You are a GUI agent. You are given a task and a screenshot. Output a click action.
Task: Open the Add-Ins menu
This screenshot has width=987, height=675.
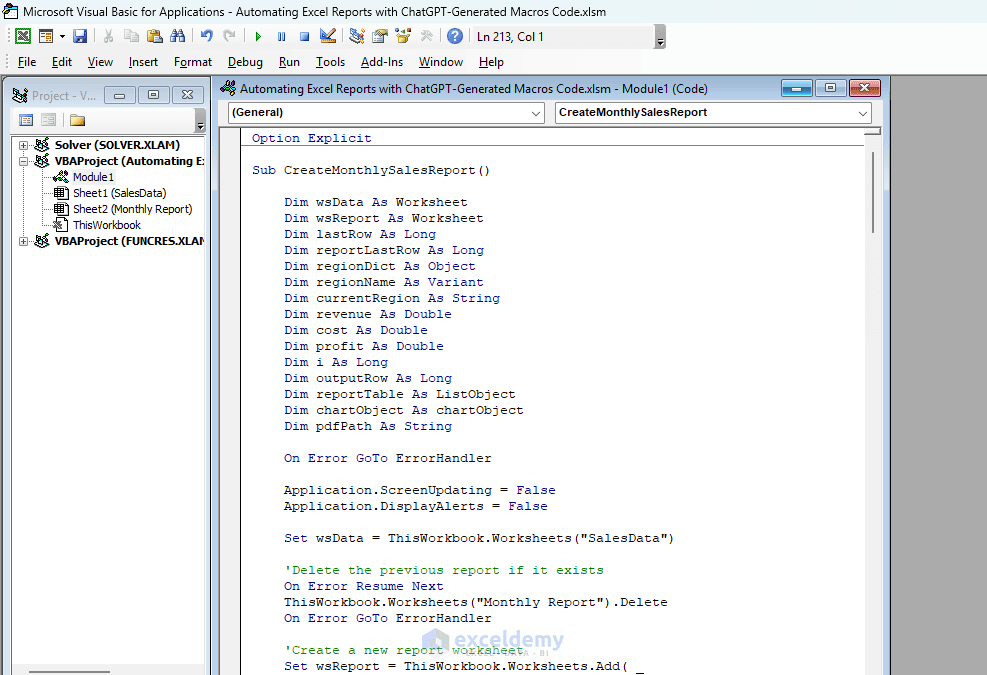tap(381, 62)
